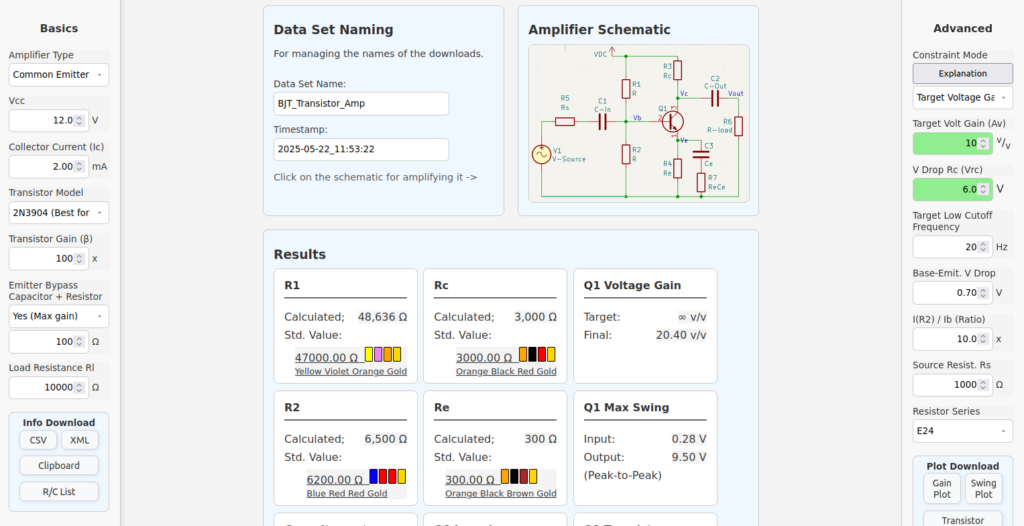Click the Q1 Max Swing card title
Screen dimensions: 1024x526
click(626, 407)
